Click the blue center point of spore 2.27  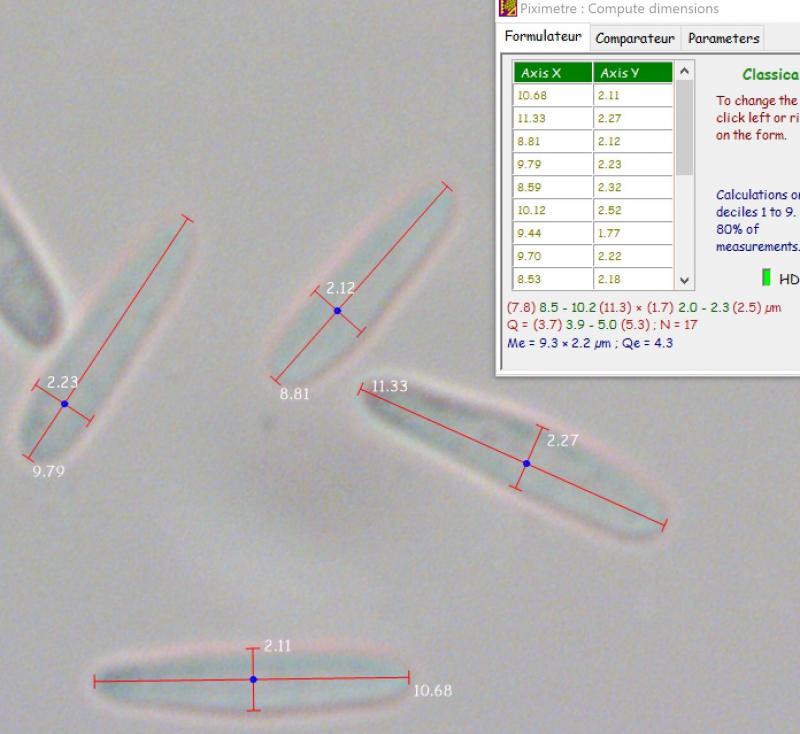pos(527,463)
